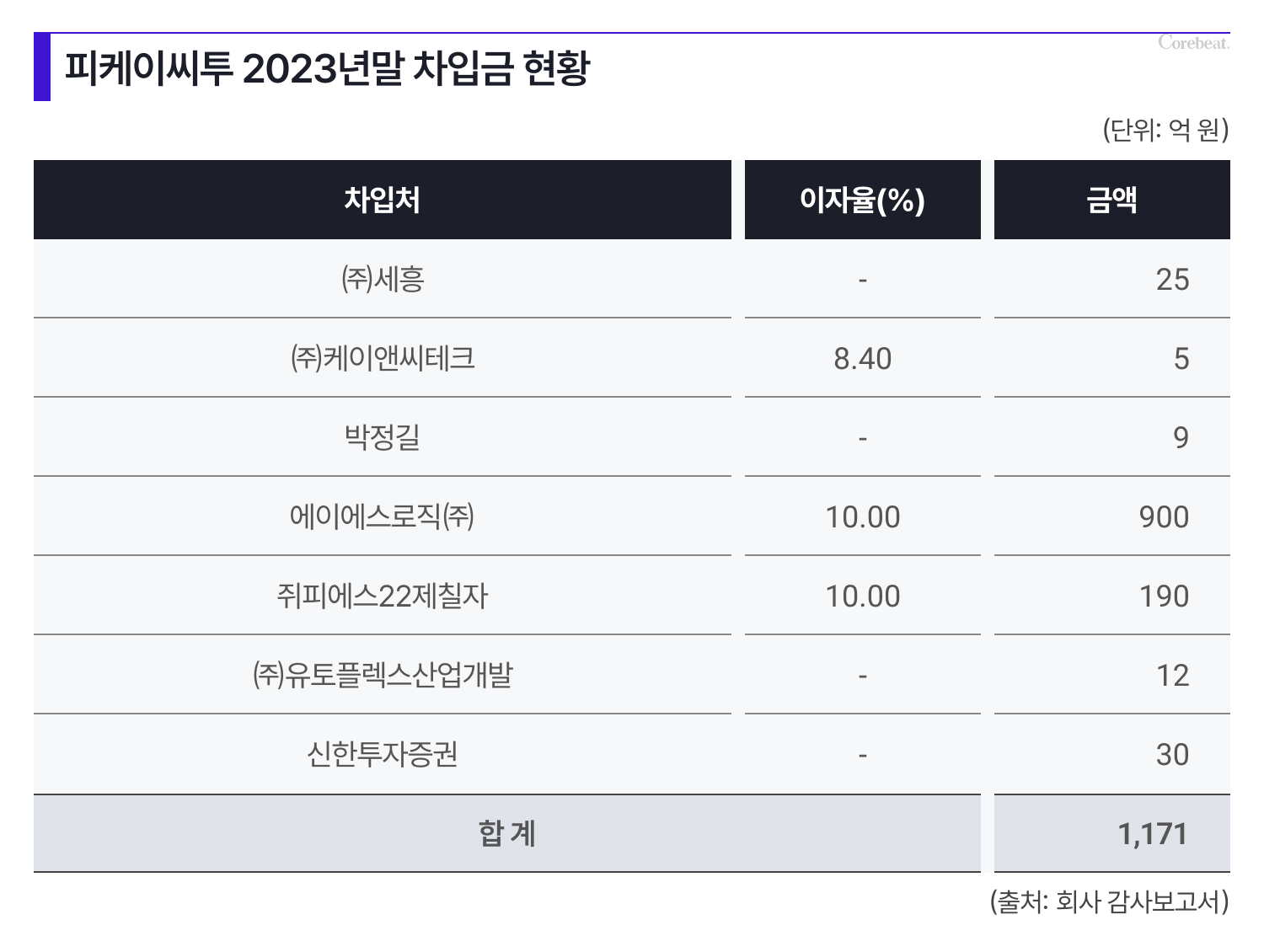Click the 190 amount value
This screenshot has width=1264, height=952.
tap(1164, 596)
